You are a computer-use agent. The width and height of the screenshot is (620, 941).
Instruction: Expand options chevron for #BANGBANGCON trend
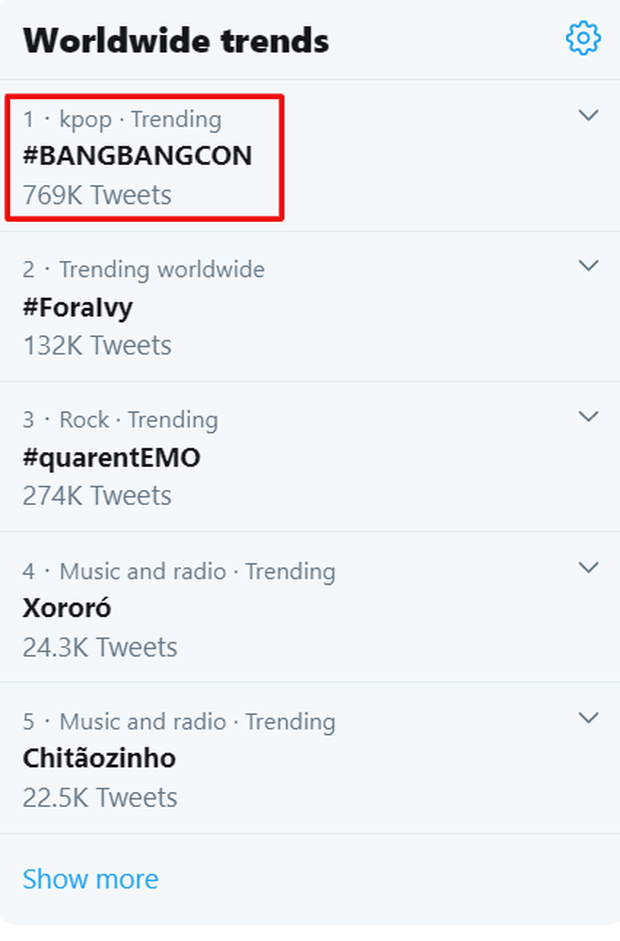pos(589,116)
